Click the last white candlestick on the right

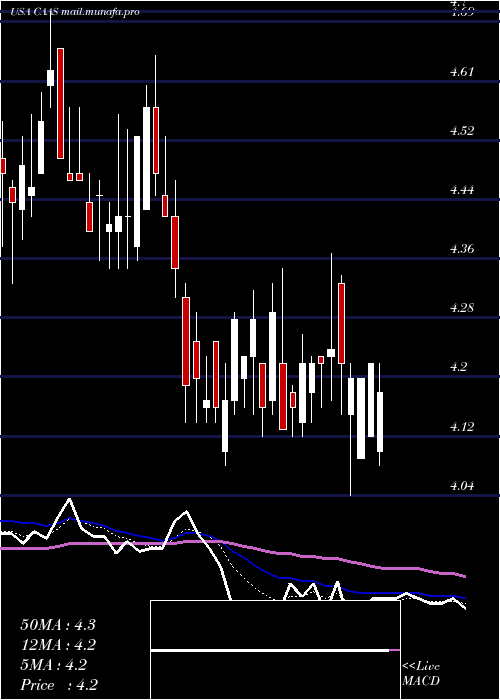380,422
